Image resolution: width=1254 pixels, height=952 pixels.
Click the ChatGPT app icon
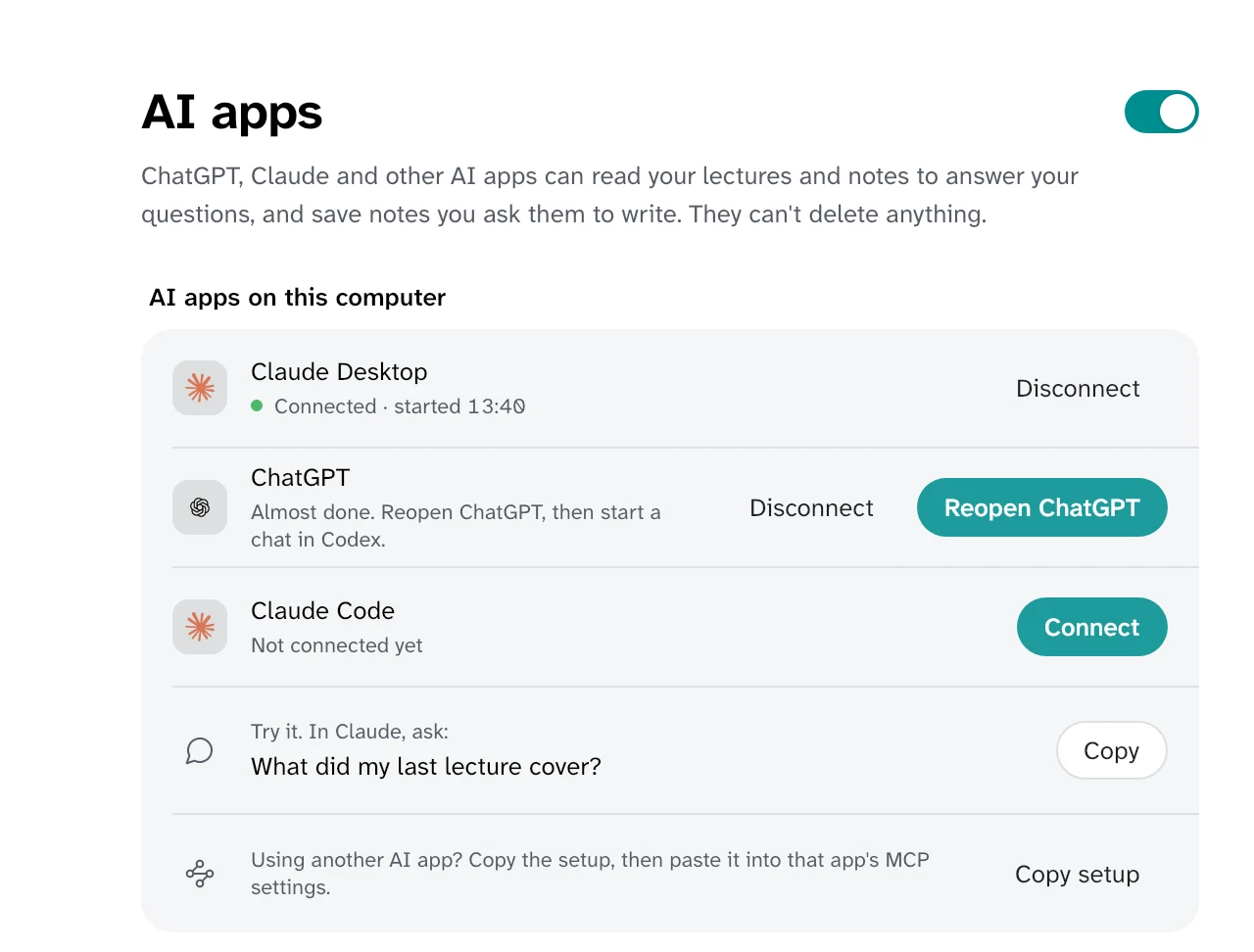(200, 507)
